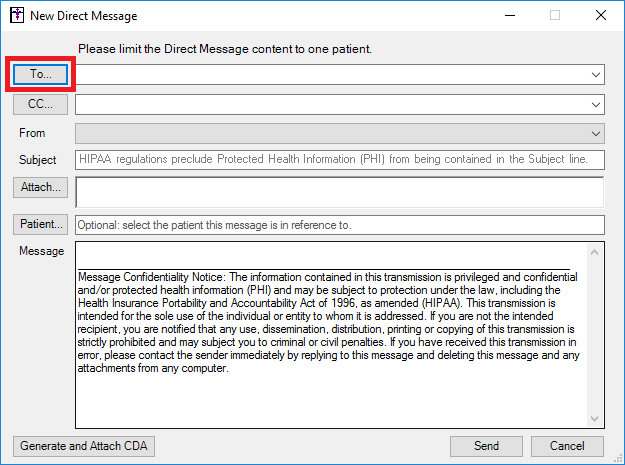Cancel the new direct message
Viewport: 625px width, 465px height.
click(x=567, y=446)
